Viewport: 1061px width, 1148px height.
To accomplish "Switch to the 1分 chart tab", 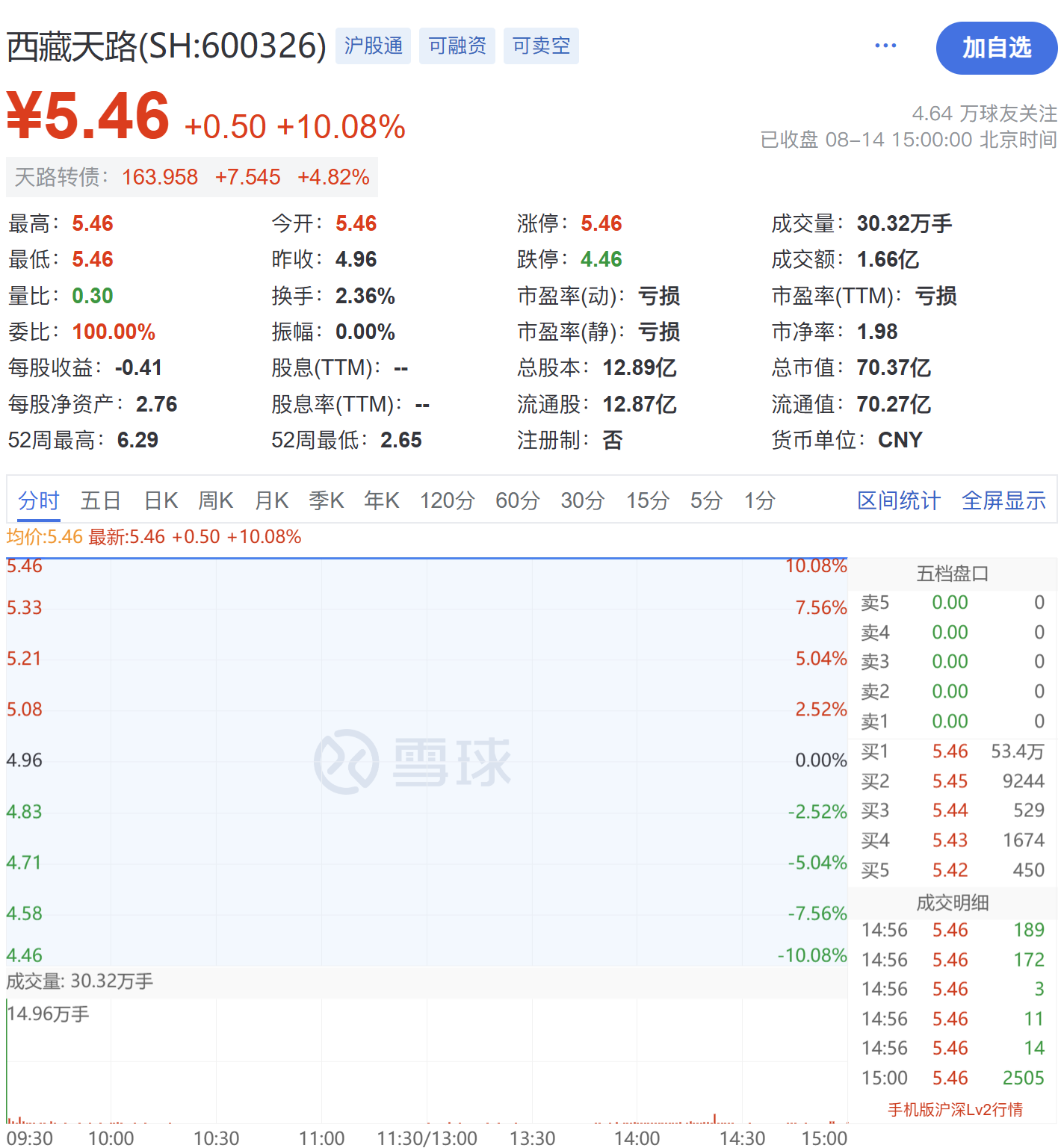I will tap(760, 500).
